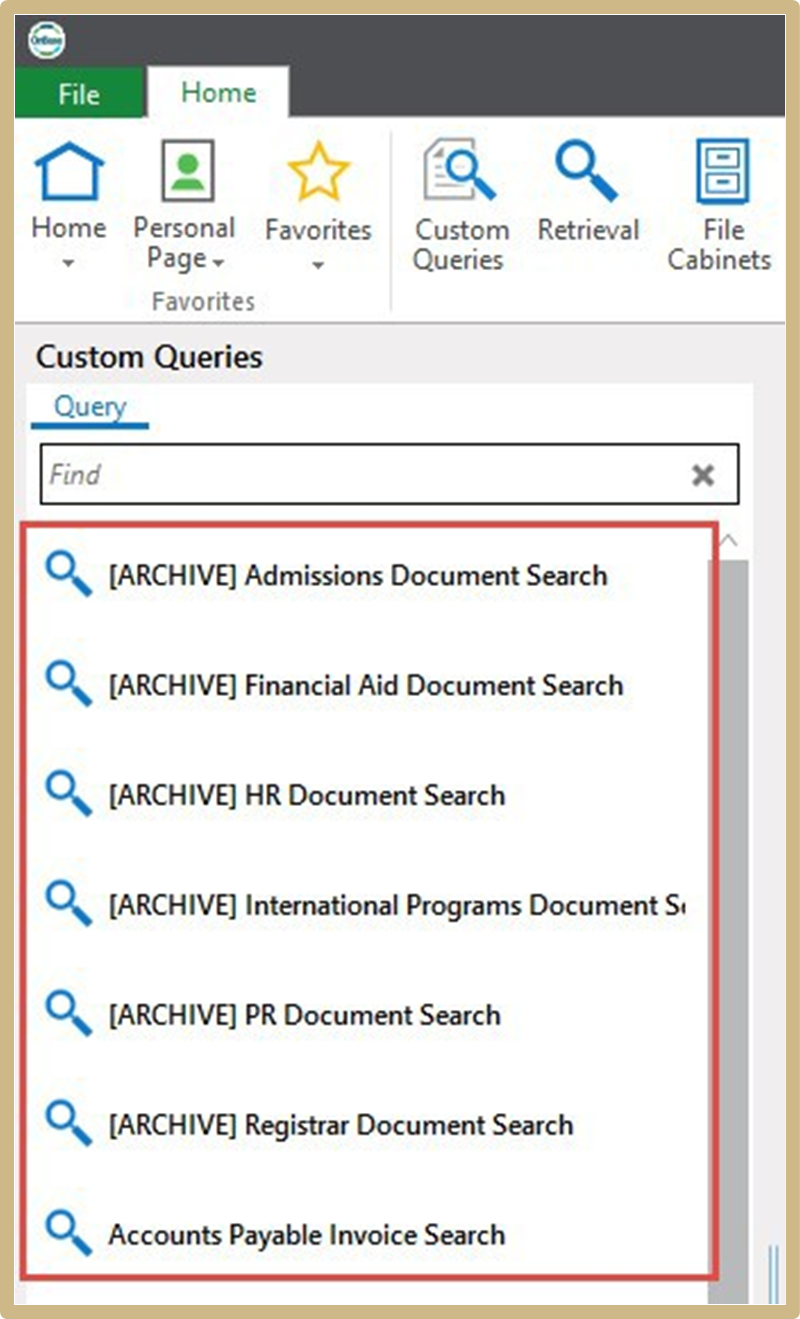
Task: Clear the Find box with X button
Action: [x=703, y=475]
